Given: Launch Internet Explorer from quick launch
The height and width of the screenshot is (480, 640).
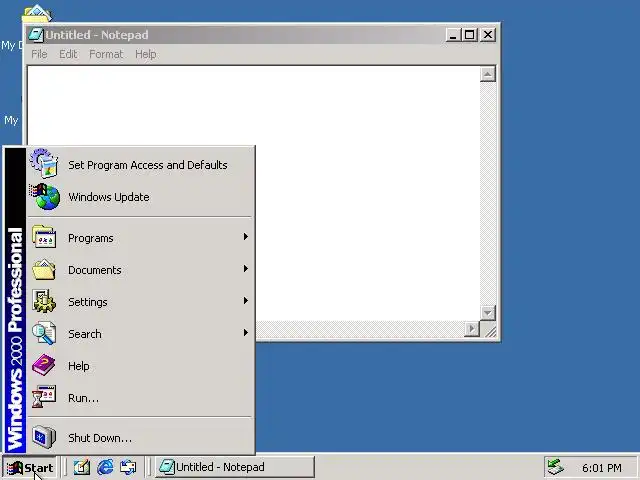Looking at the screenshot, I should (x=105, y=467).
